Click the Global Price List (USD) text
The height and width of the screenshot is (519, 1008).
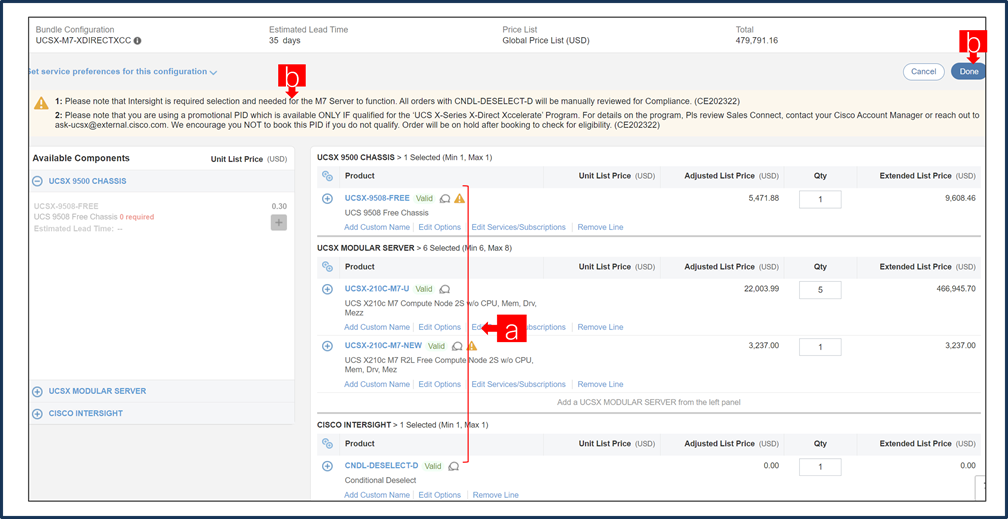[x=546, y=41]
